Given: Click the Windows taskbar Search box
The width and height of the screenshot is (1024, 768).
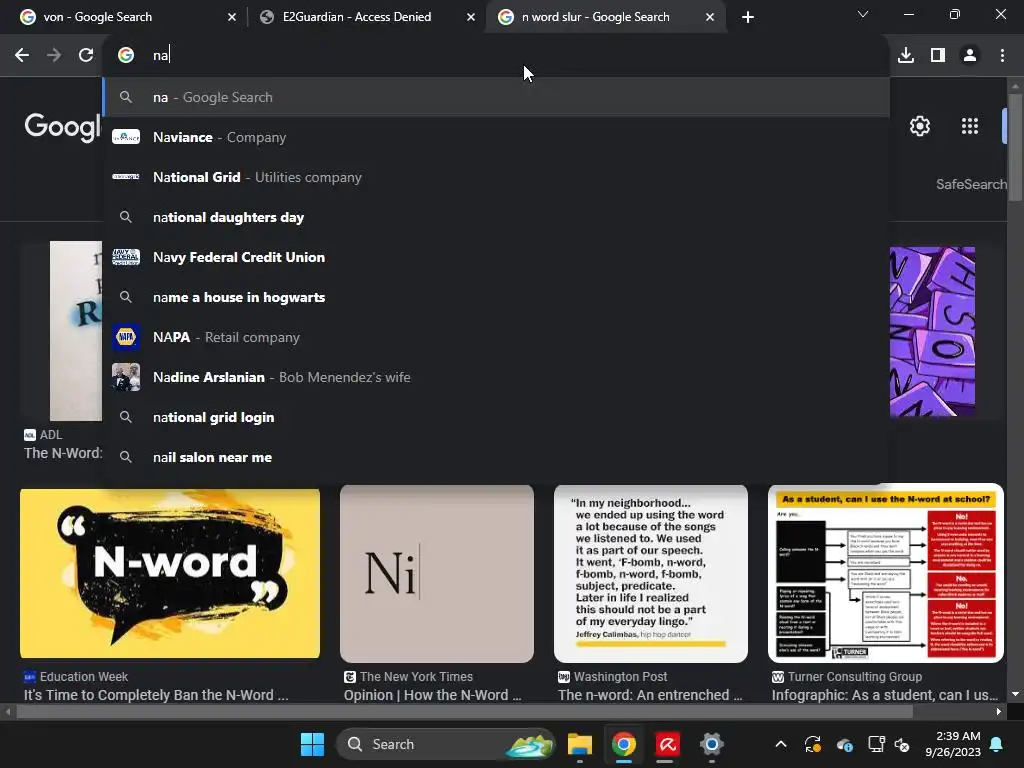Looking at the screenshot, I should (x=445, y=744).
